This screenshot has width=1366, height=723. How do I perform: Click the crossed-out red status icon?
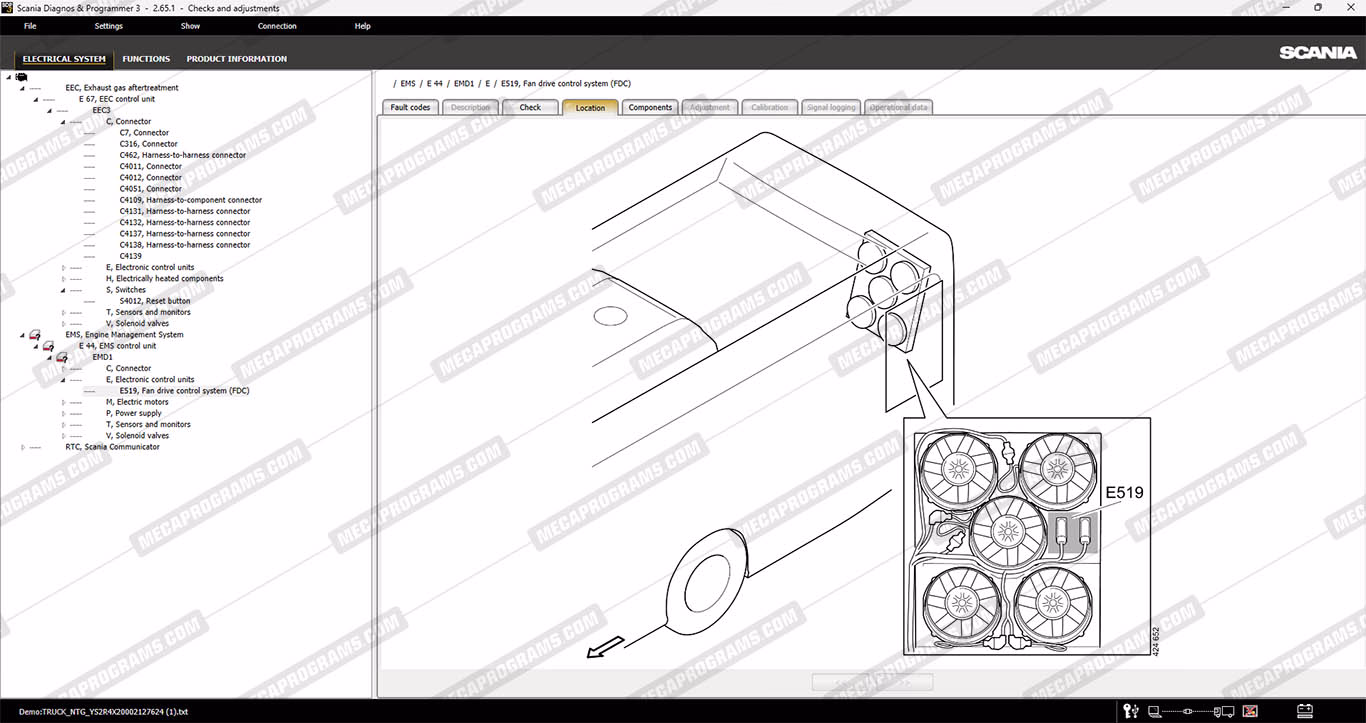click(x=1249, y=712)
